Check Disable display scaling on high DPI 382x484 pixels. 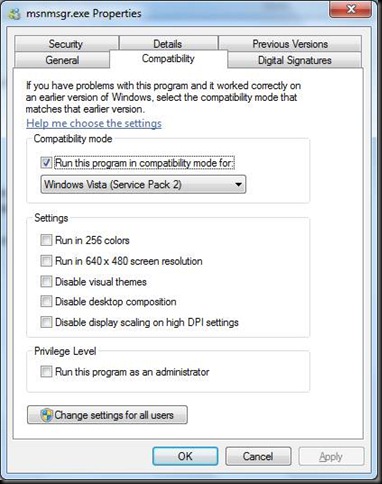click(46, 322)
